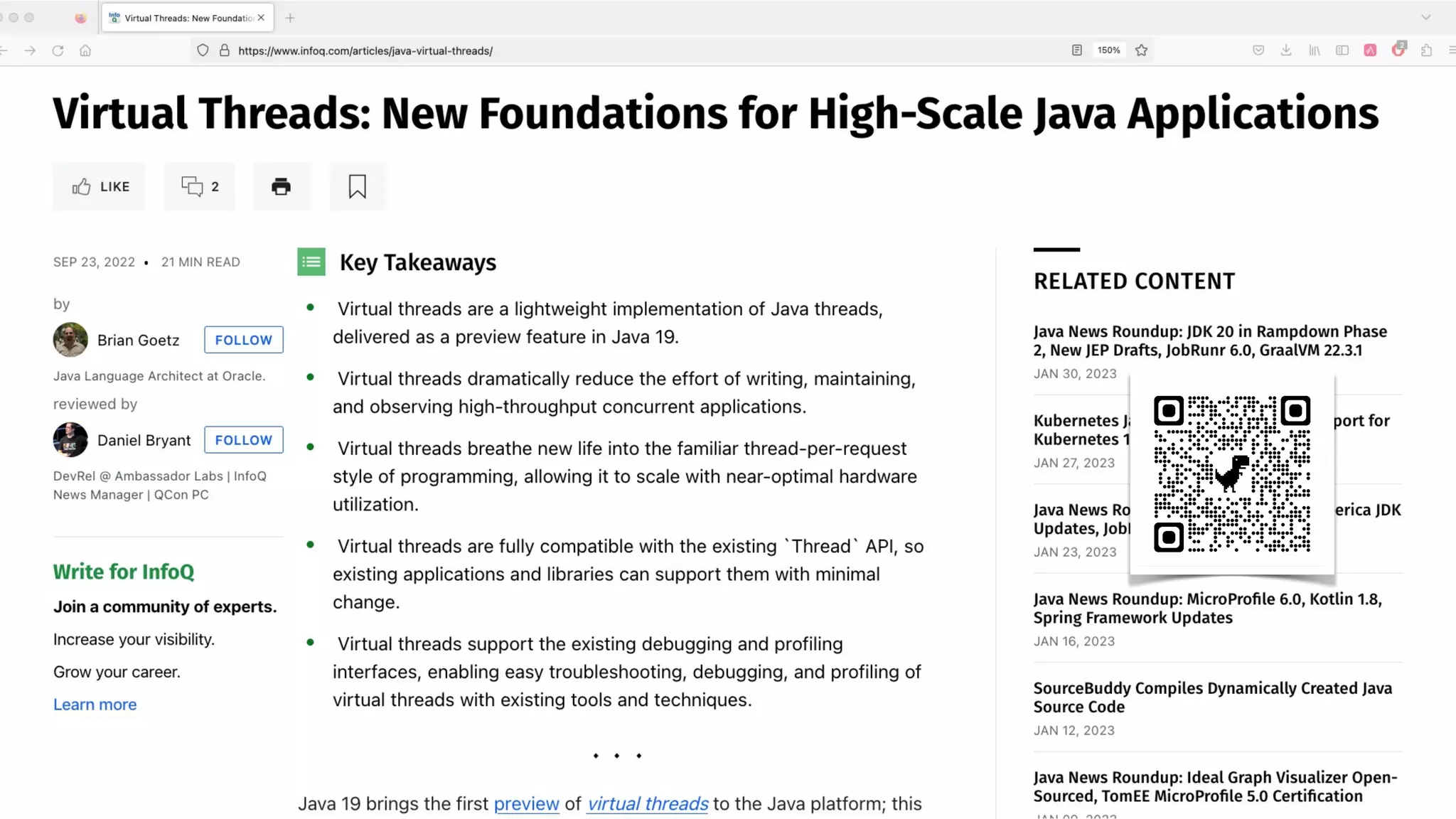Open the 'virtual threads' hyperlink in article
Screen dimensions: 1456x819
click(647, 803)
